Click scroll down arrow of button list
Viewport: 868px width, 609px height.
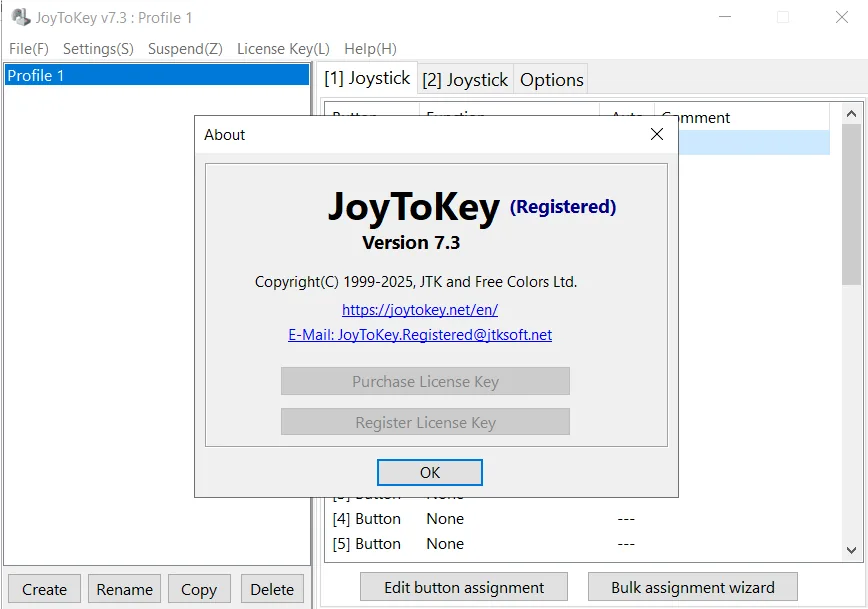851,550
